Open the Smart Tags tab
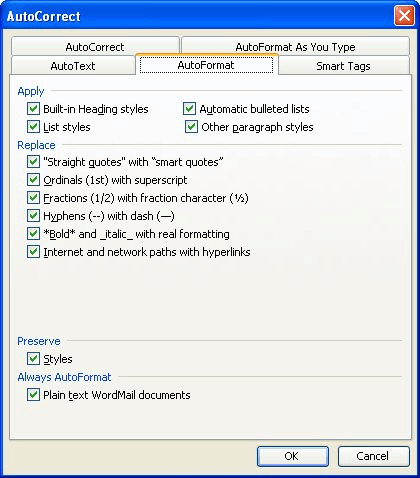Screen dimensions: 420x478 coord(343,66)
